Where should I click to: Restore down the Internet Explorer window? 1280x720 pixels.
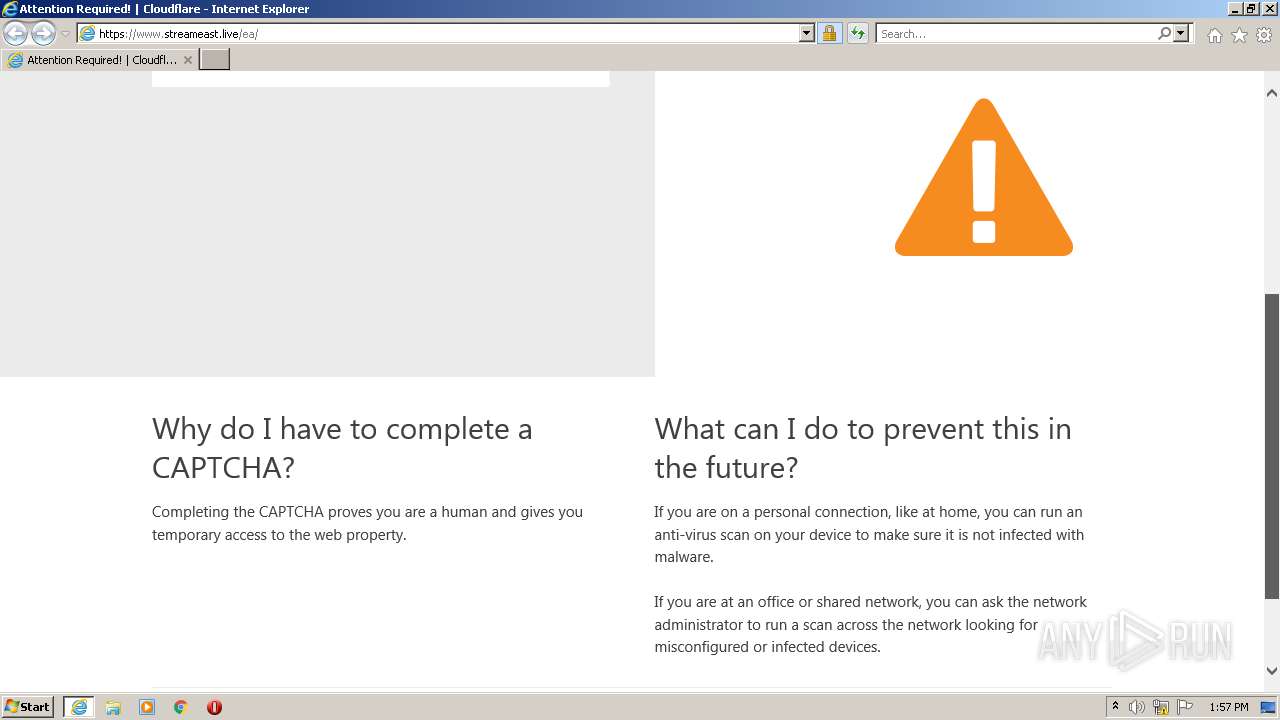1251,9
